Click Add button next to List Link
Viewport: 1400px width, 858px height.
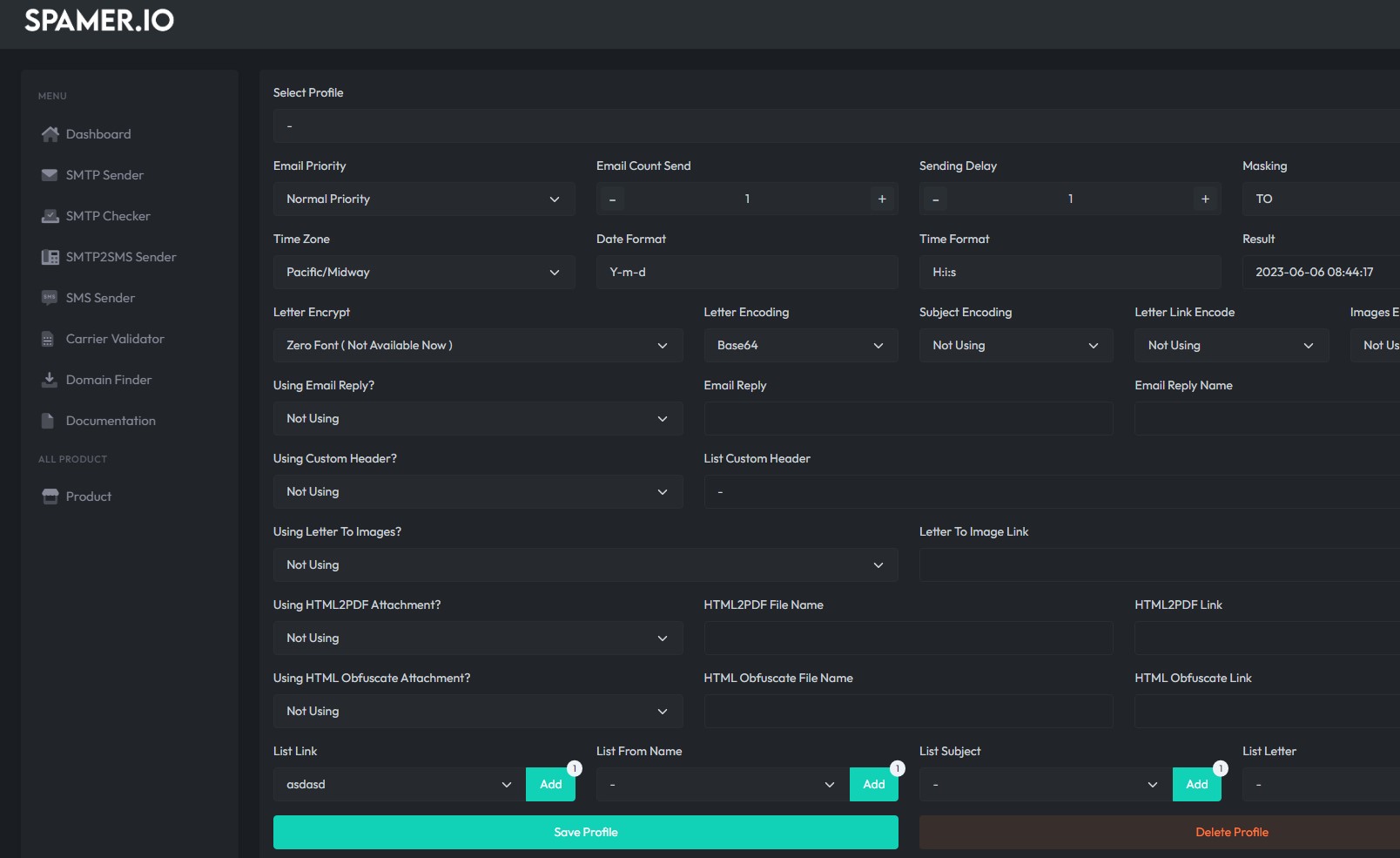(550, 785)
